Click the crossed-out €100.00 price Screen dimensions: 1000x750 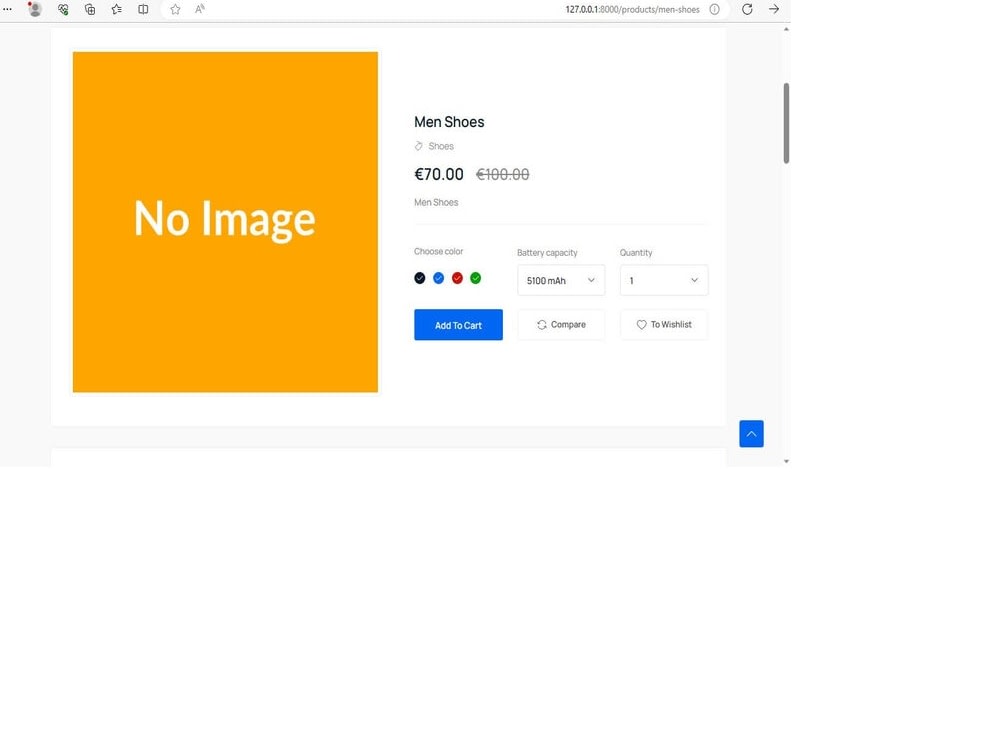tap(503, 174)
